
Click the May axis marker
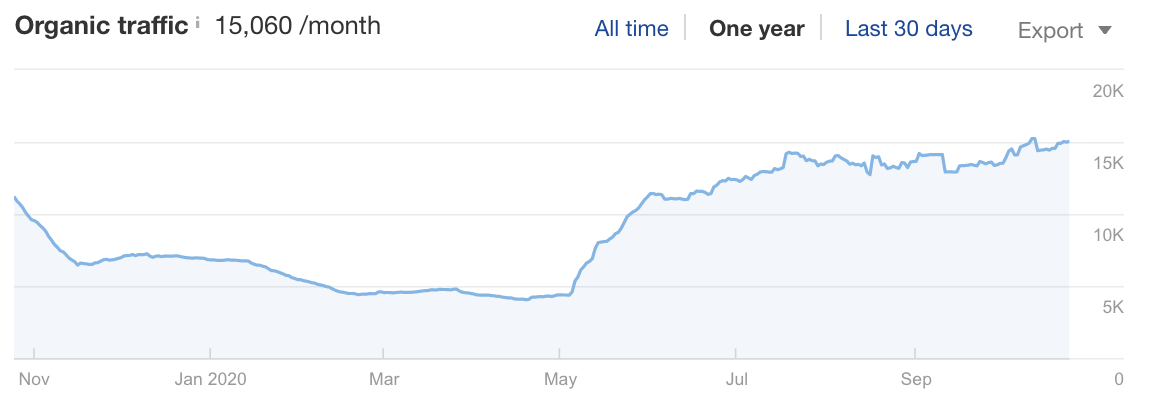pyautogui.click(x=563, y=379)
